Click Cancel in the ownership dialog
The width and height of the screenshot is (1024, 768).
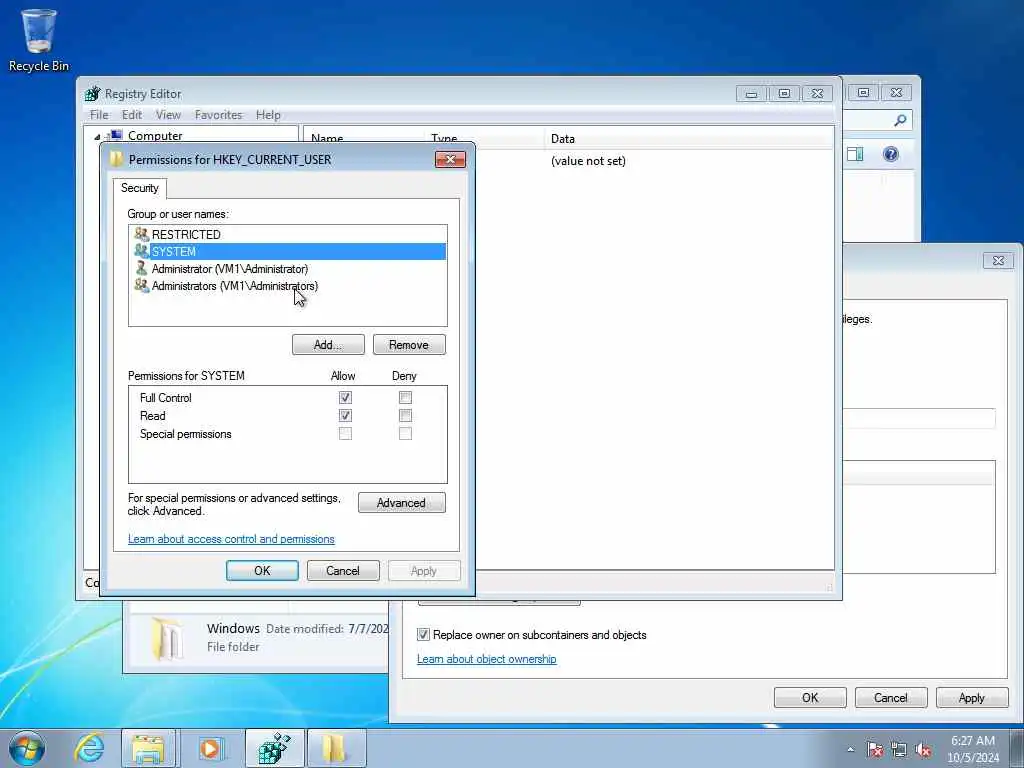[891, 697]
